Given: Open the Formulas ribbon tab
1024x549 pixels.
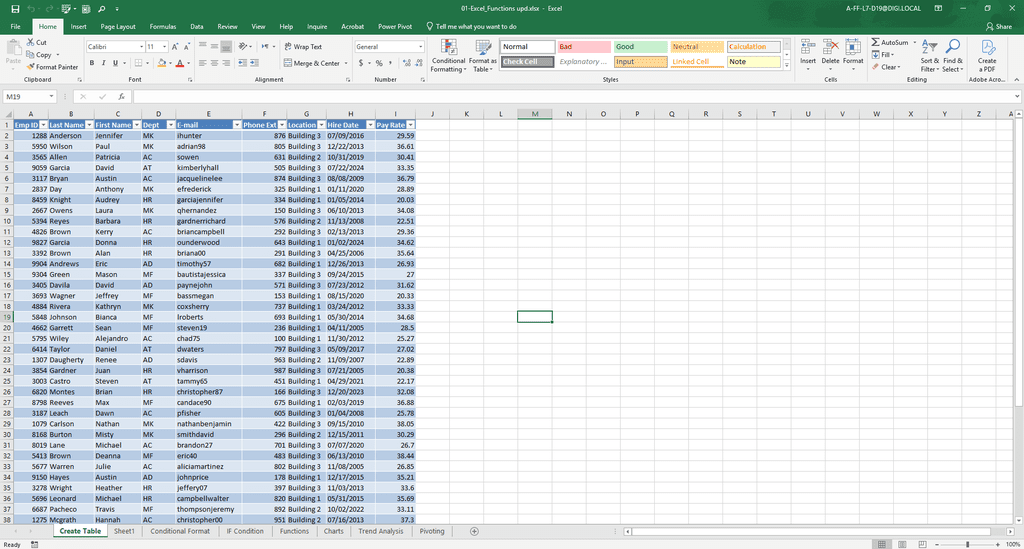Looking at the screenshot, I should [163, 27].
